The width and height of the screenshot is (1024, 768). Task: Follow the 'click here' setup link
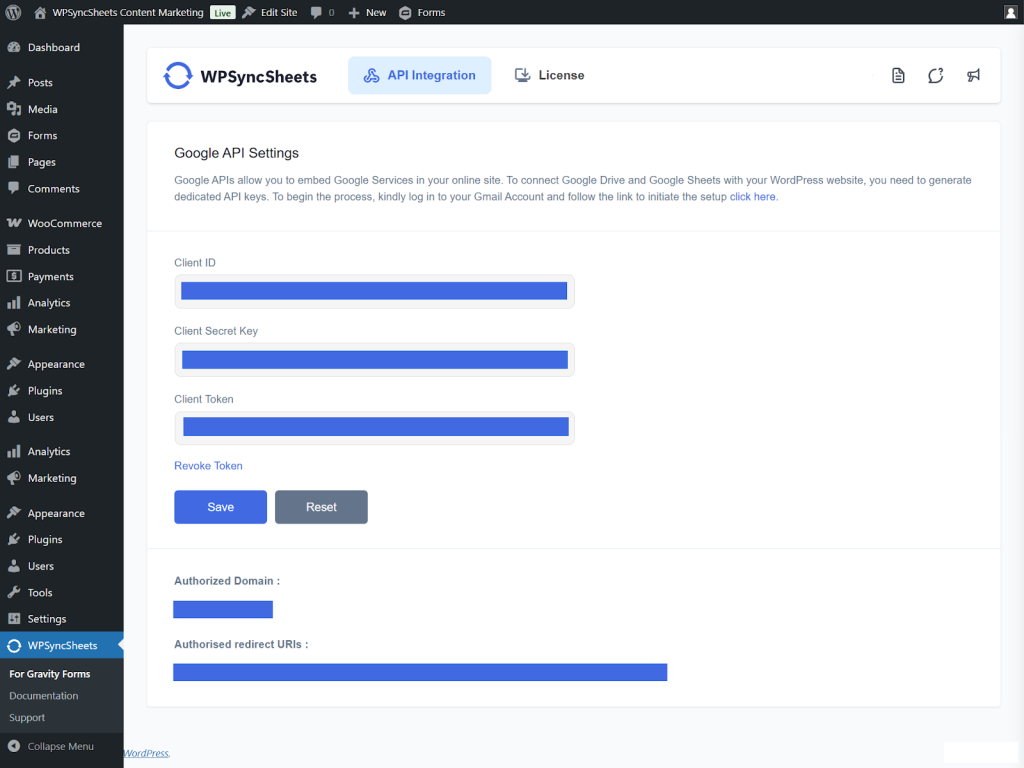tap(752, 197)
